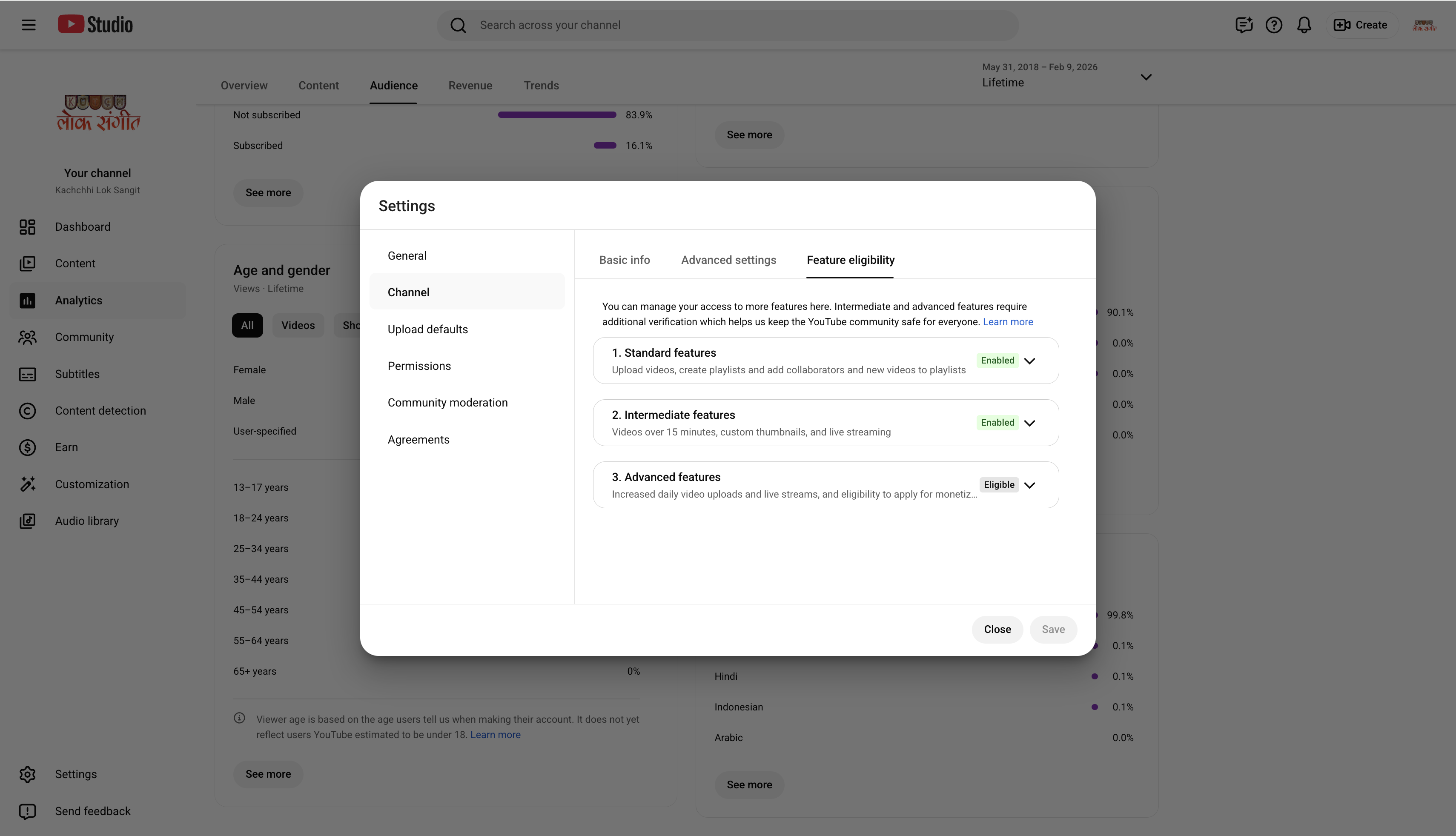
Task: Click the Save button
Action: coord(1053,629)
